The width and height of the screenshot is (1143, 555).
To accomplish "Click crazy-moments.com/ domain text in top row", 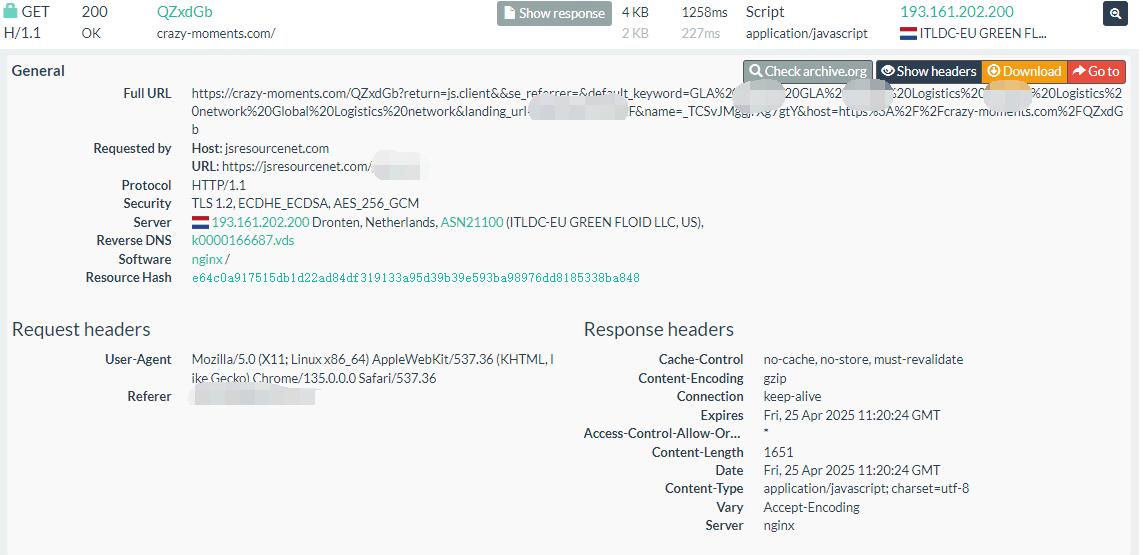I will [216, 34].
